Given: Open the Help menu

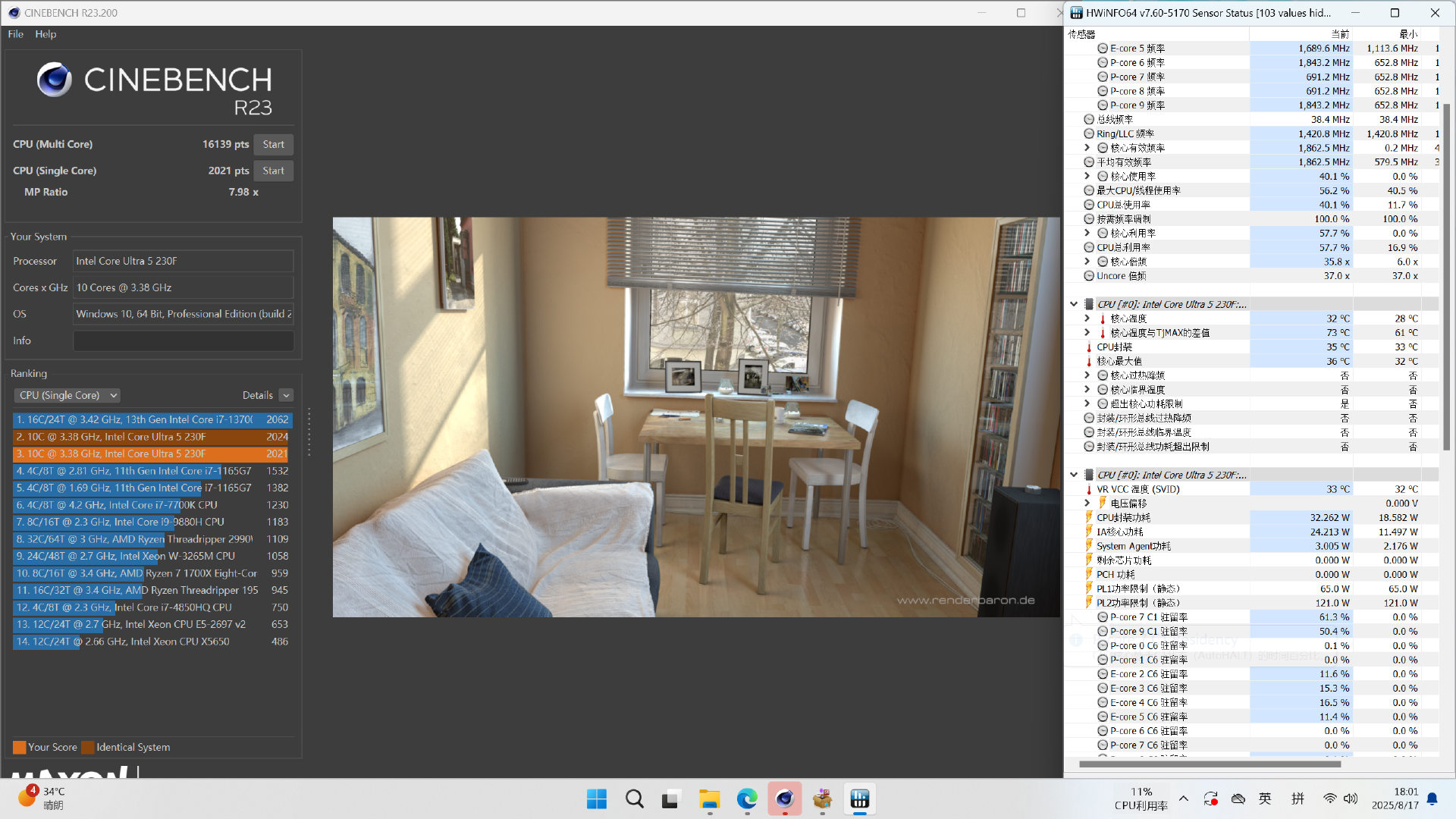Looking at the screenshot, I should 45,34.
